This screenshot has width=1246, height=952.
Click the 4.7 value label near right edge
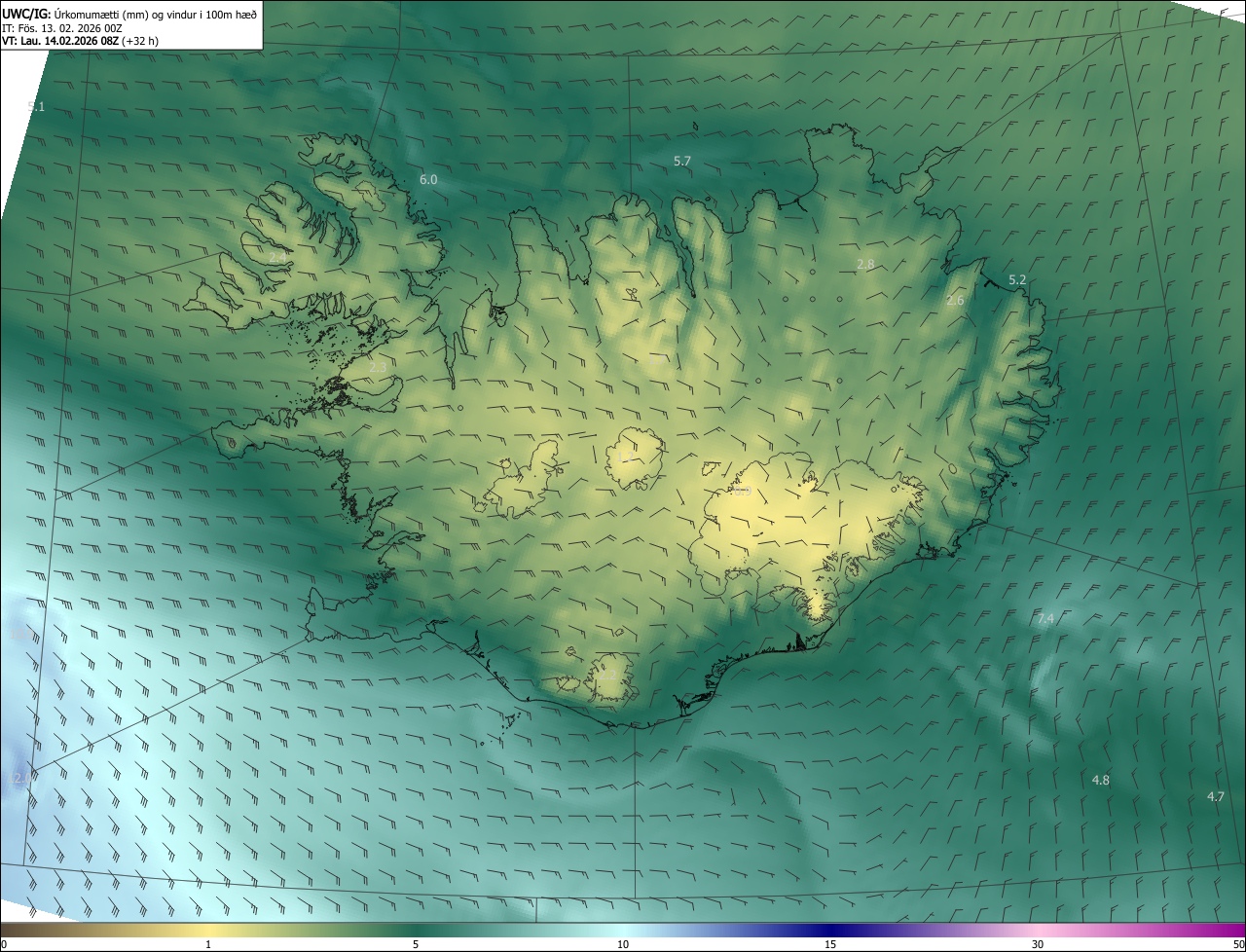coord(1216,796)
